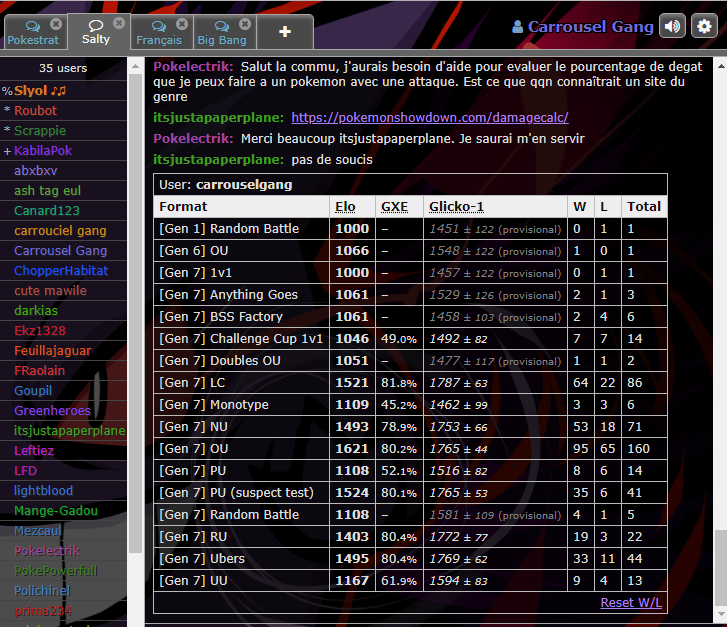Close the Pokestrat chat tab

coord(56,24)
